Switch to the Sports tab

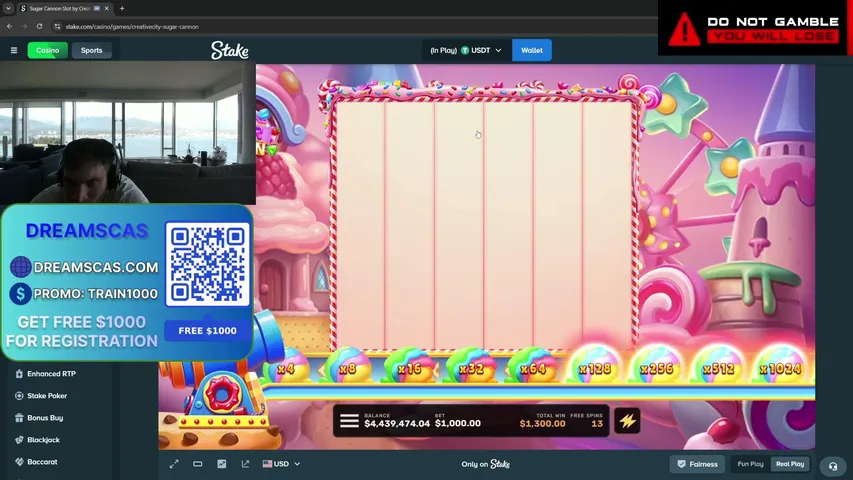click(91, 50)
